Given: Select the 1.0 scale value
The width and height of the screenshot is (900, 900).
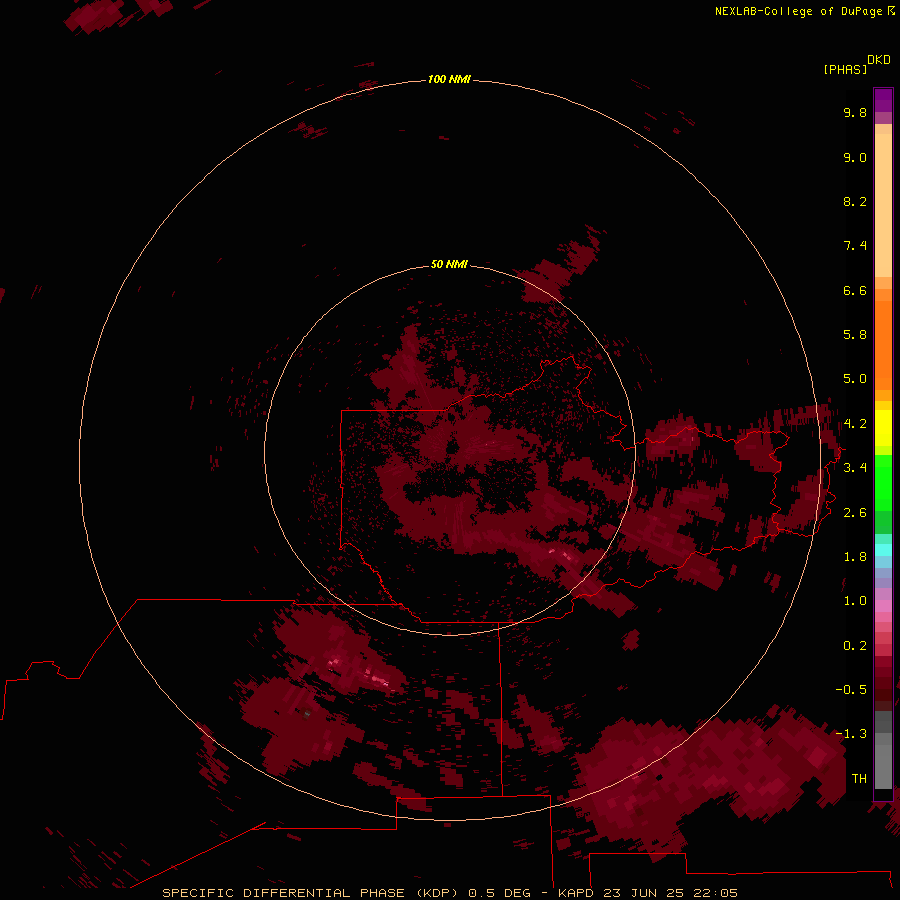Looking at the screenshot, I should click(x=855, y=601).
